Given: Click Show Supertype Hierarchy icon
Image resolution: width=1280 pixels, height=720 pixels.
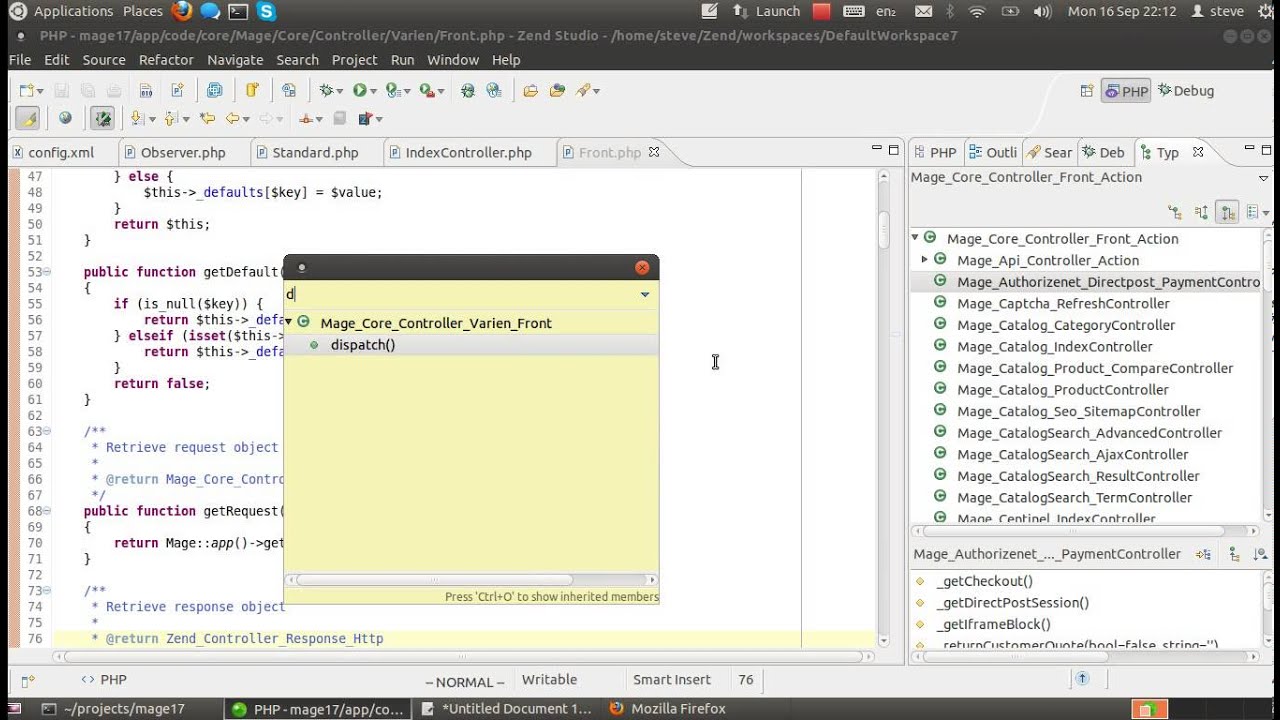Looking at the screenshot, I should pos(1202,212).
